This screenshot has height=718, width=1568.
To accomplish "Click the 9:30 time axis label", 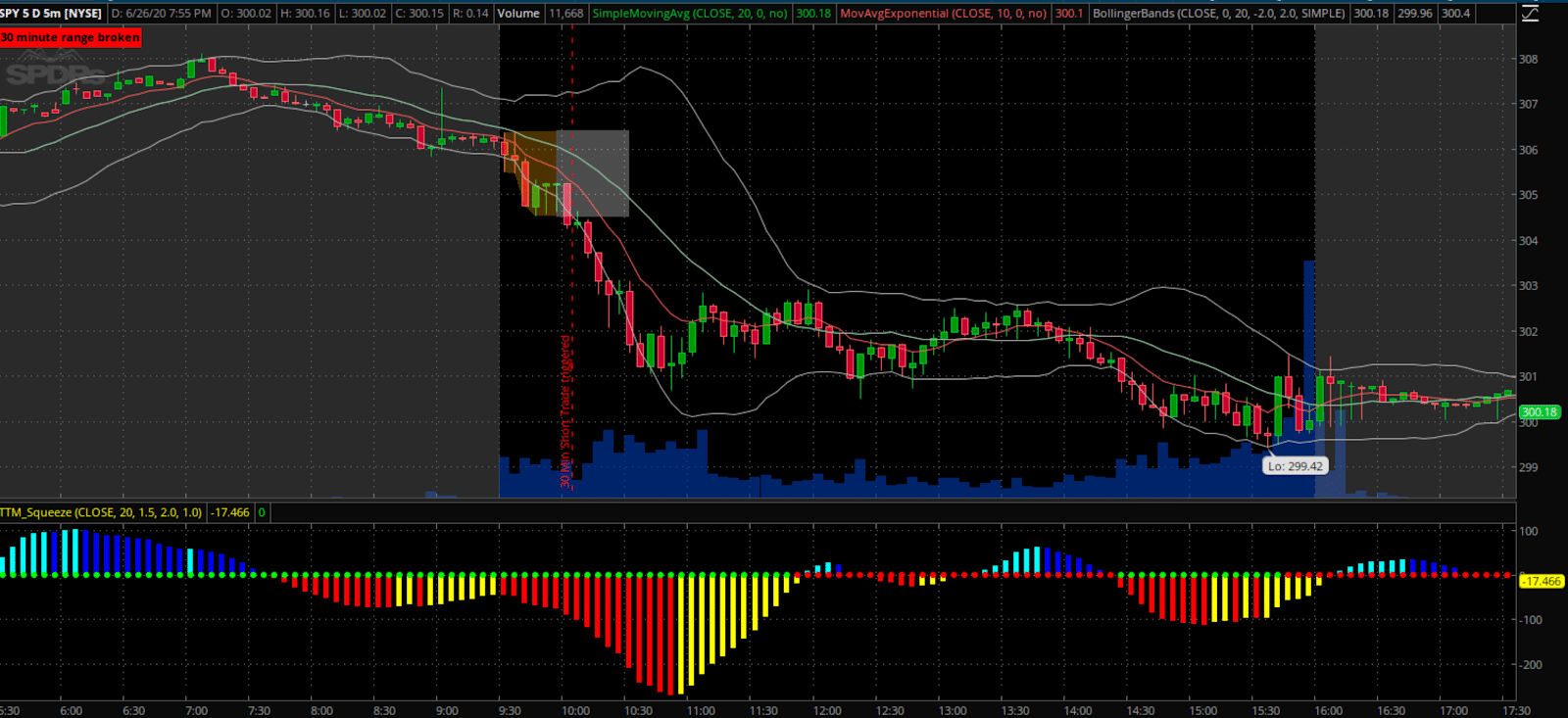I will pyautogui.click(x=510, y=710).
